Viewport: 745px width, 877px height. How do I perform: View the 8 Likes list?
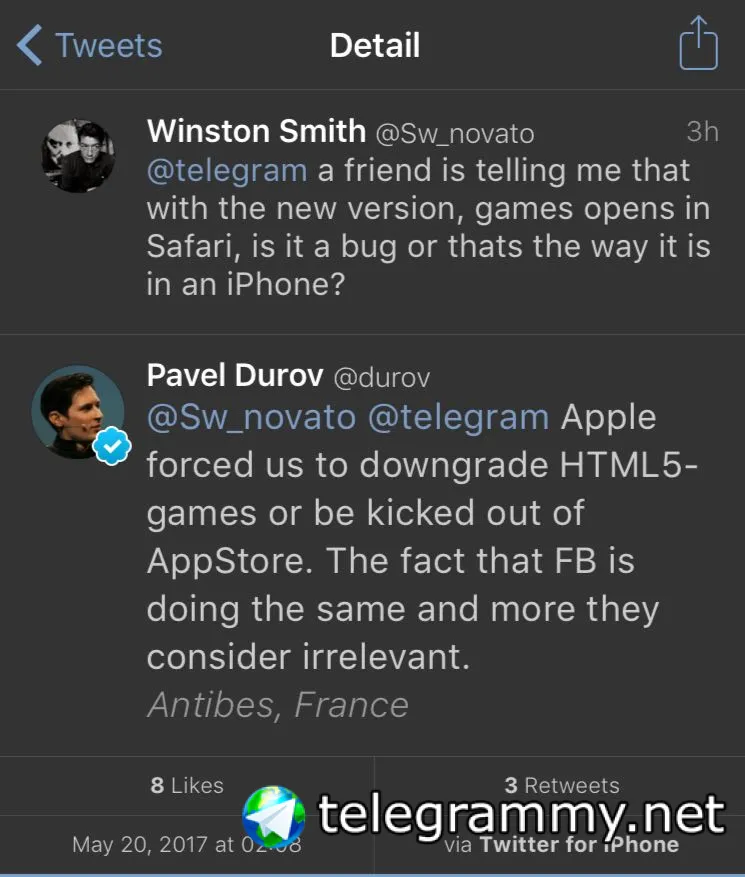187,785
